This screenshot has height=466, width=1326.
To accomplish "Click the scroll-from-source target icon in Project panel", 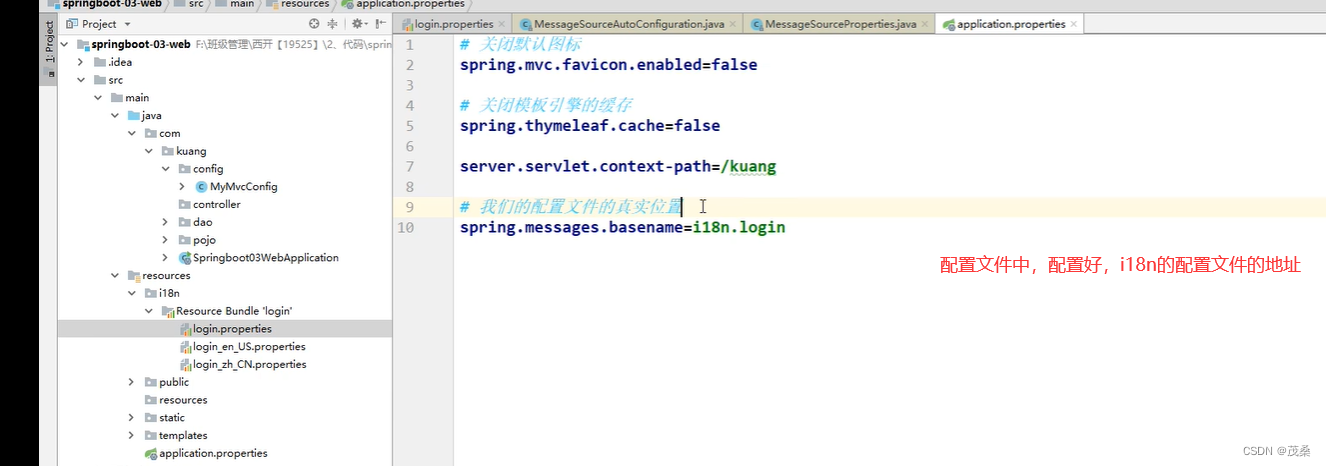I will click(x=315, y=23).
